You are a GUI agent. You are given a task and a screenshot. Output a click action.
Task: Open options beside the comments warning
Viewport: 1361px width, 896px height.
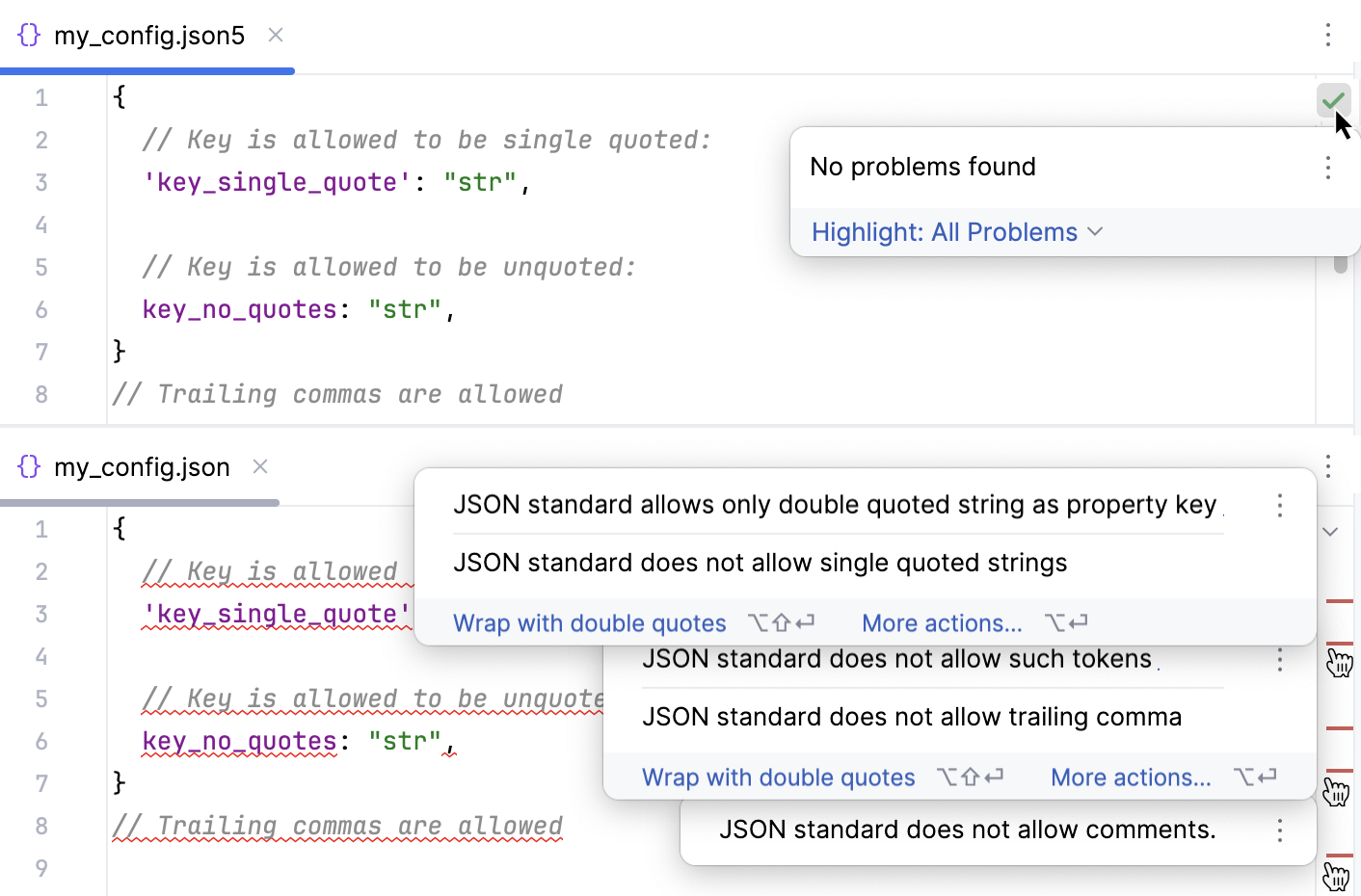[x=1279, y=830]
